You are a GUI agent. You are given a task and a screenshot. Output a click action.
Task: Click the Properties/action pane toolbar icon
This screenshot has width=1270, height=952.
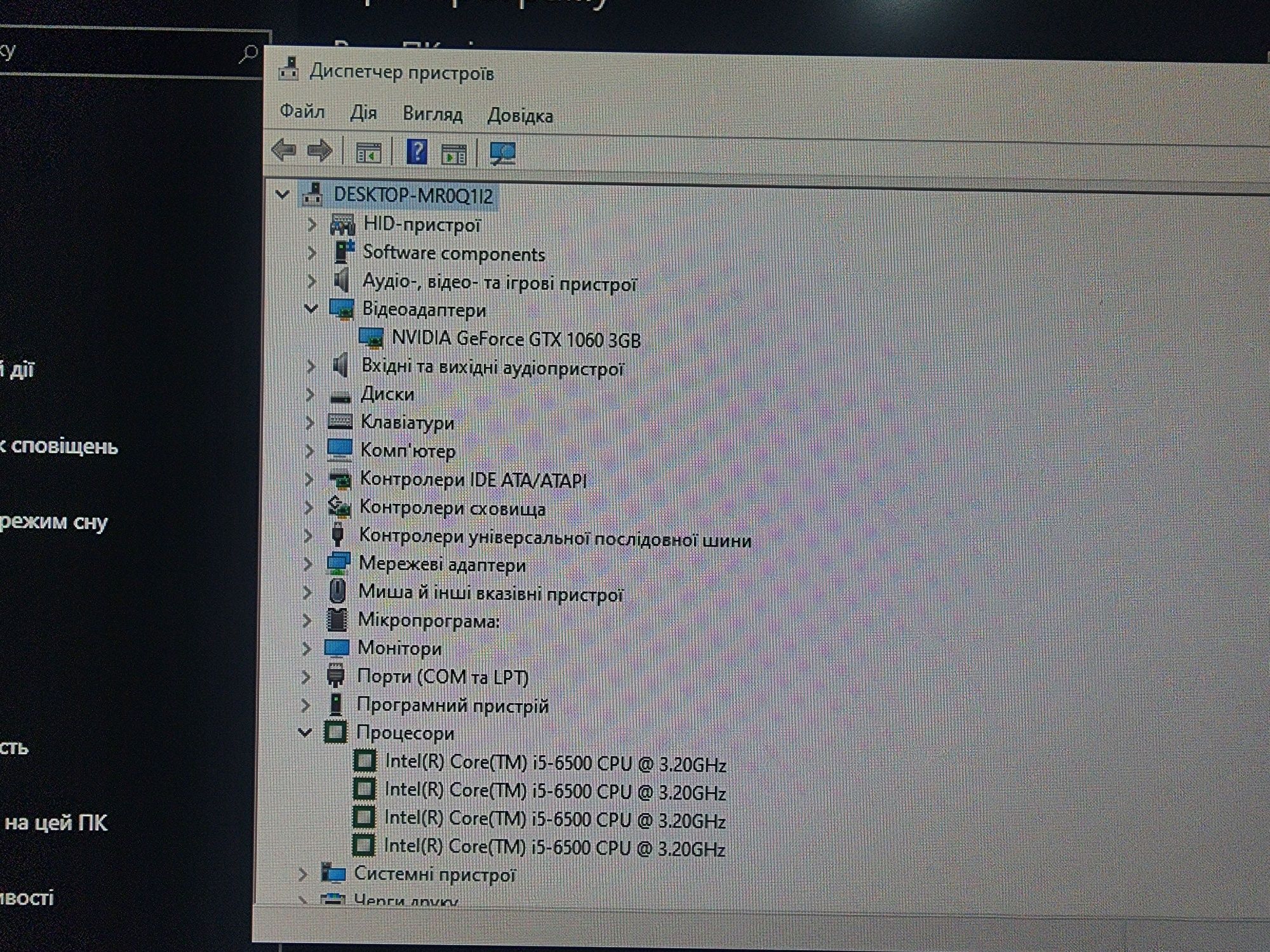click(x=453, y=154)
